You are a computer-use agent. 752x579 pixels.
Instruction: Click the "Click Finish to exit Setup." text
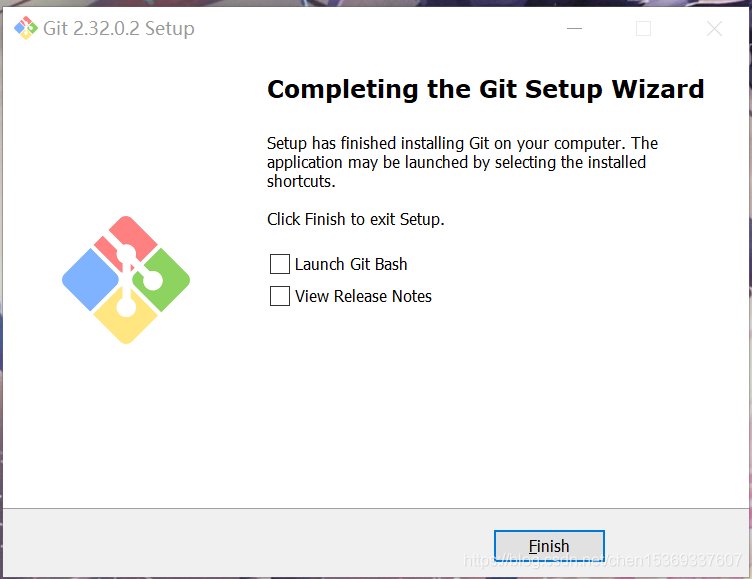coord(355,219)
